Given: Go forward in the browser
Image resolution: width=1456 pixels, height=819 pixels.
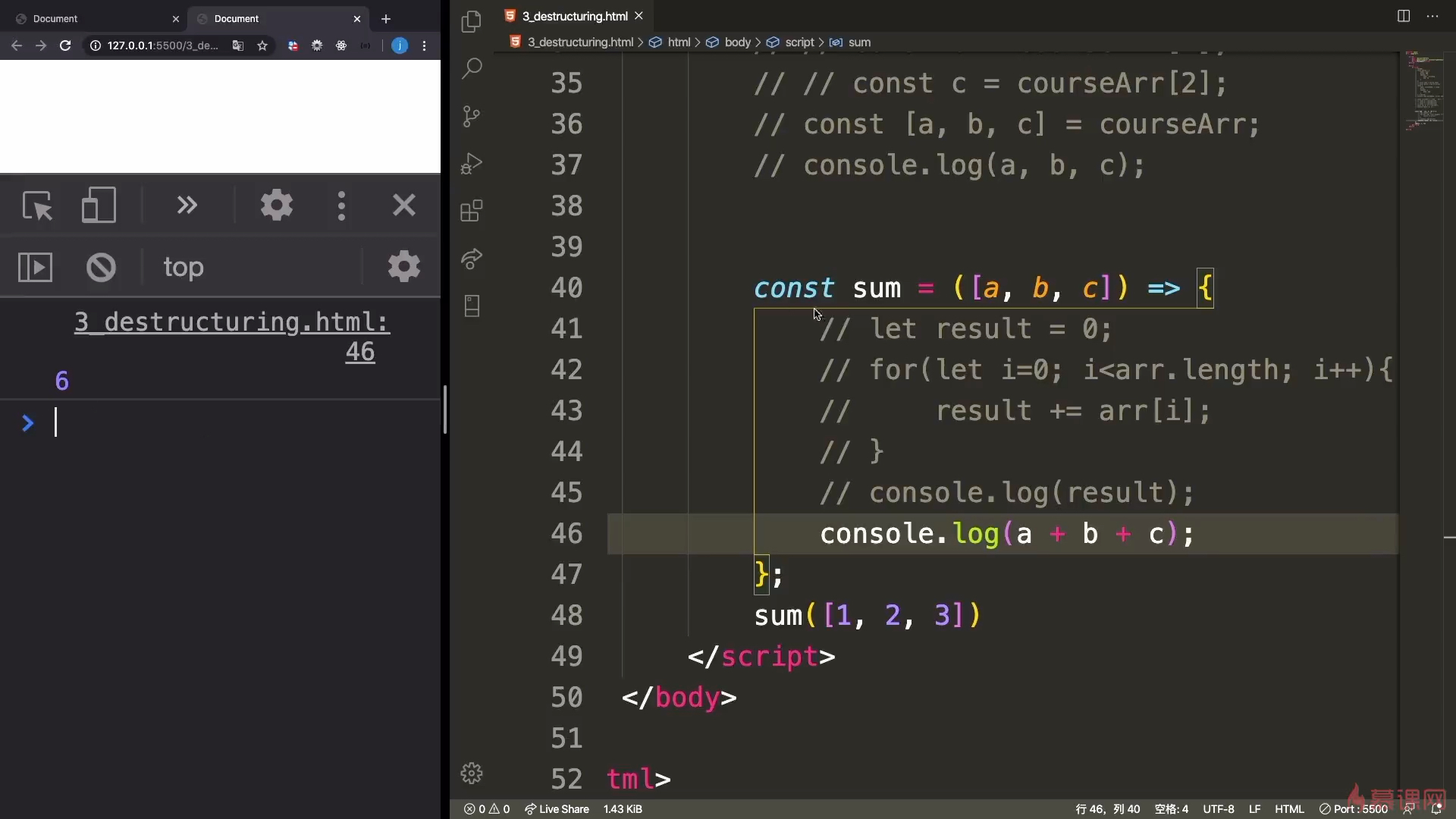Looking at the screenshot, I should point(41,45).
